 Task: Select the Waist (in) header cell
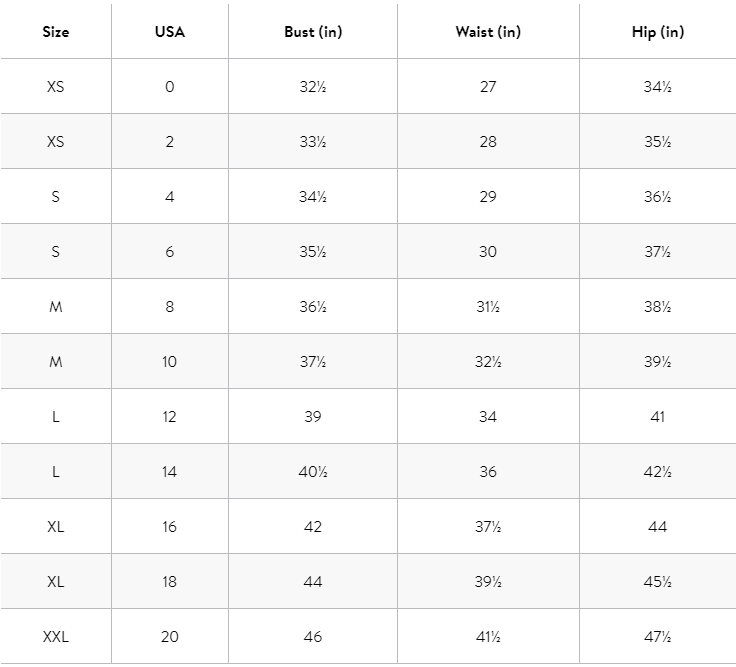[487, 32]
